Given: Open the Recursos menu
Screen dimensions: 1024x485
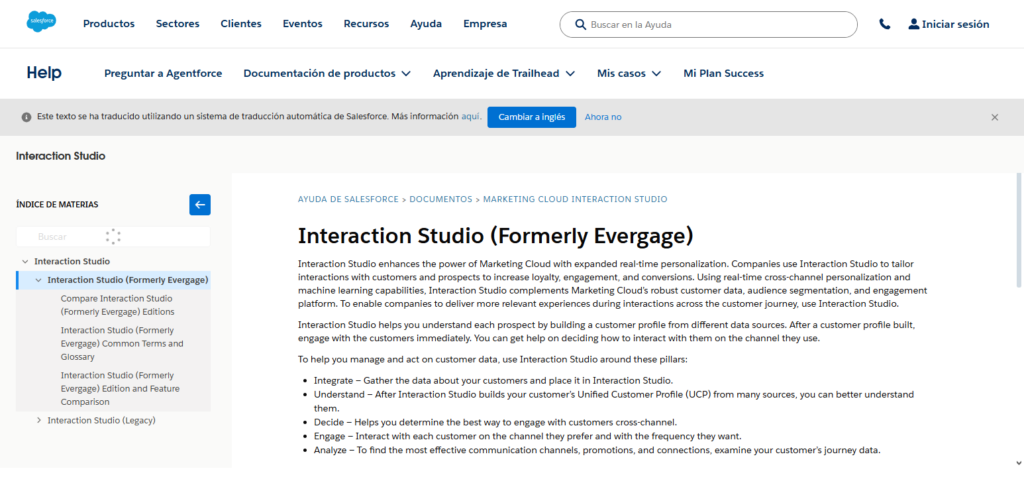Looking at the screenshot, I should point(366,24).
